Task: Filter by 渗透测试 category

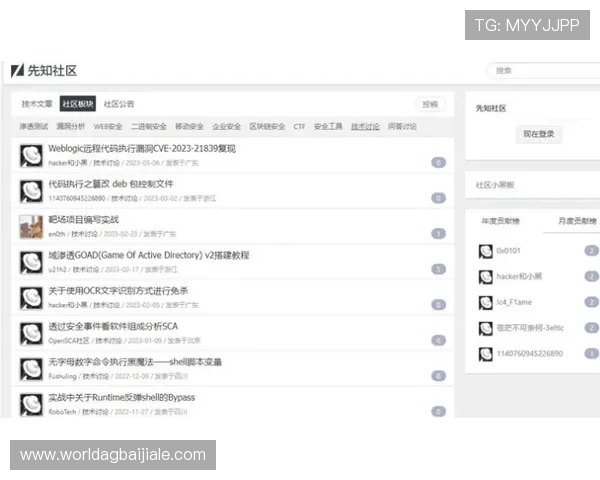Action: click(34, 127)
